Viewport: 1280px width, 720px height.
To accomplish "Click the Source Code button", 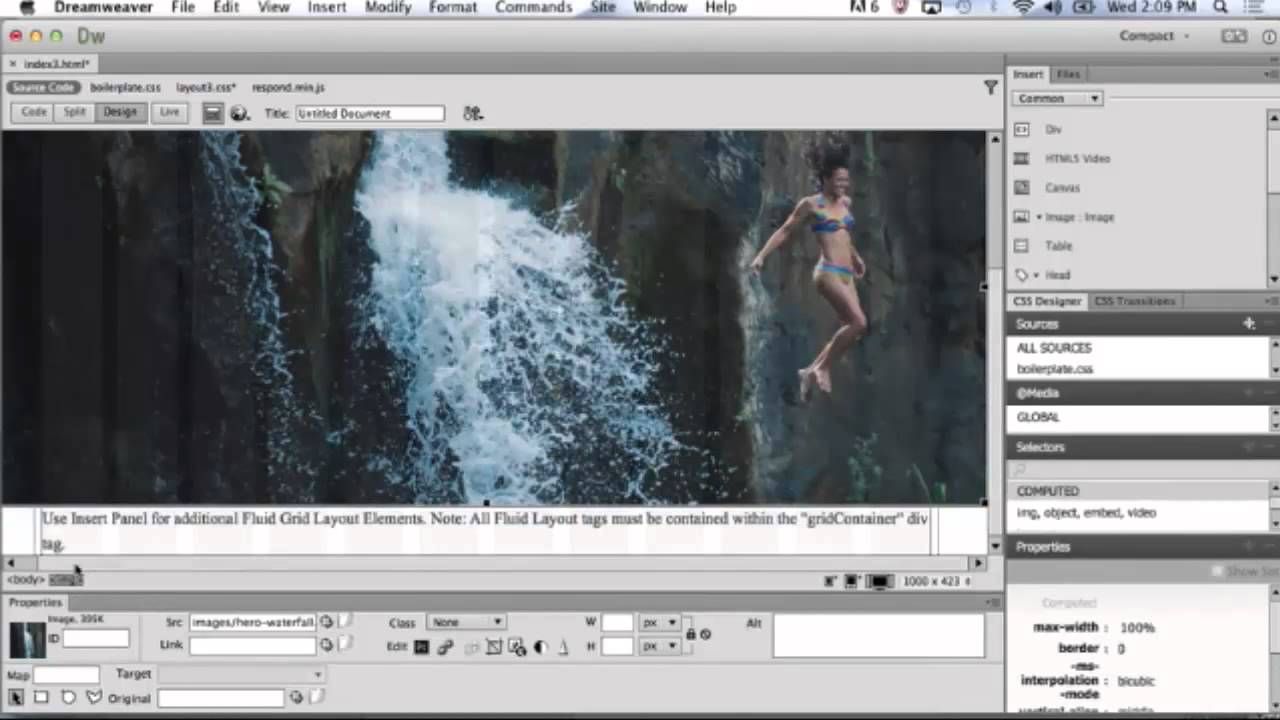I will (x=43, y=88).
